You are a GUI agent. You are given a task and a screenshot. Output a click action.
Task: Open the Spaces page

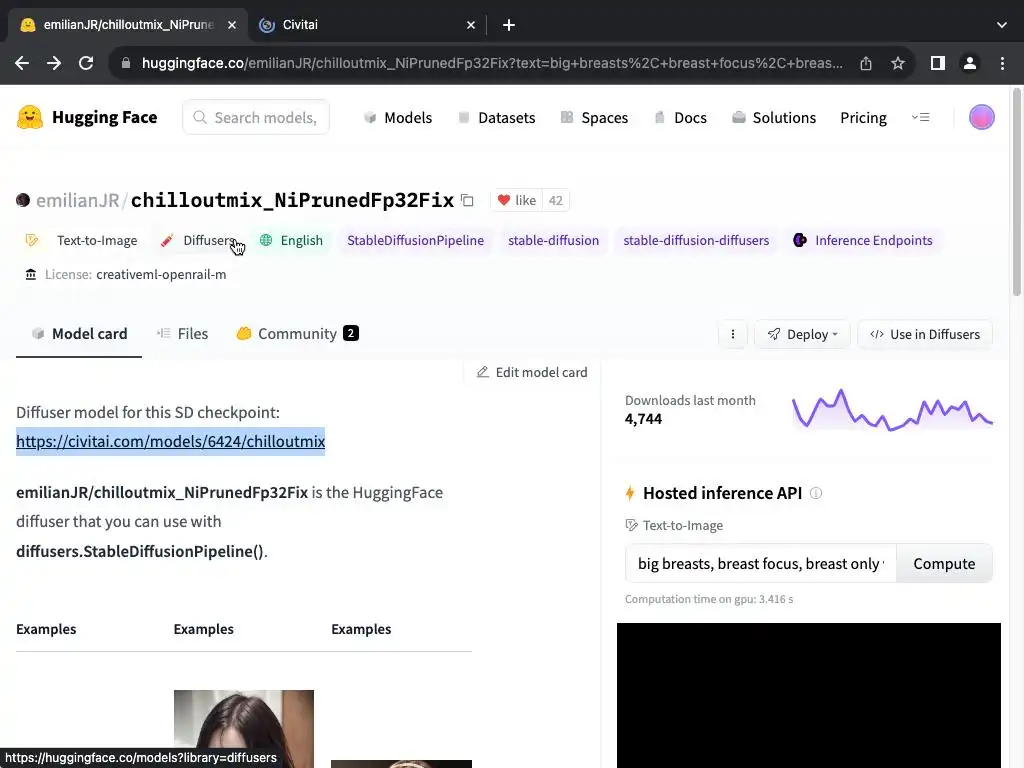click(594, 118)
